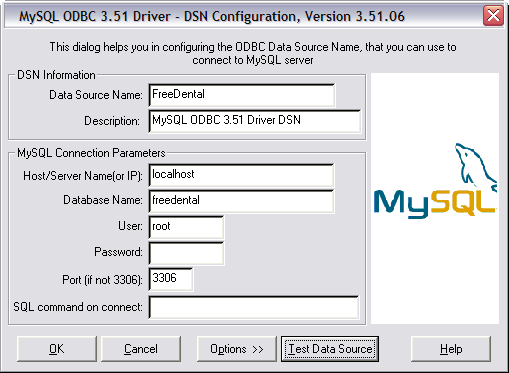Click the Port field showing 3306
This screenshot has width=509, height=373.
pos(171,279)
